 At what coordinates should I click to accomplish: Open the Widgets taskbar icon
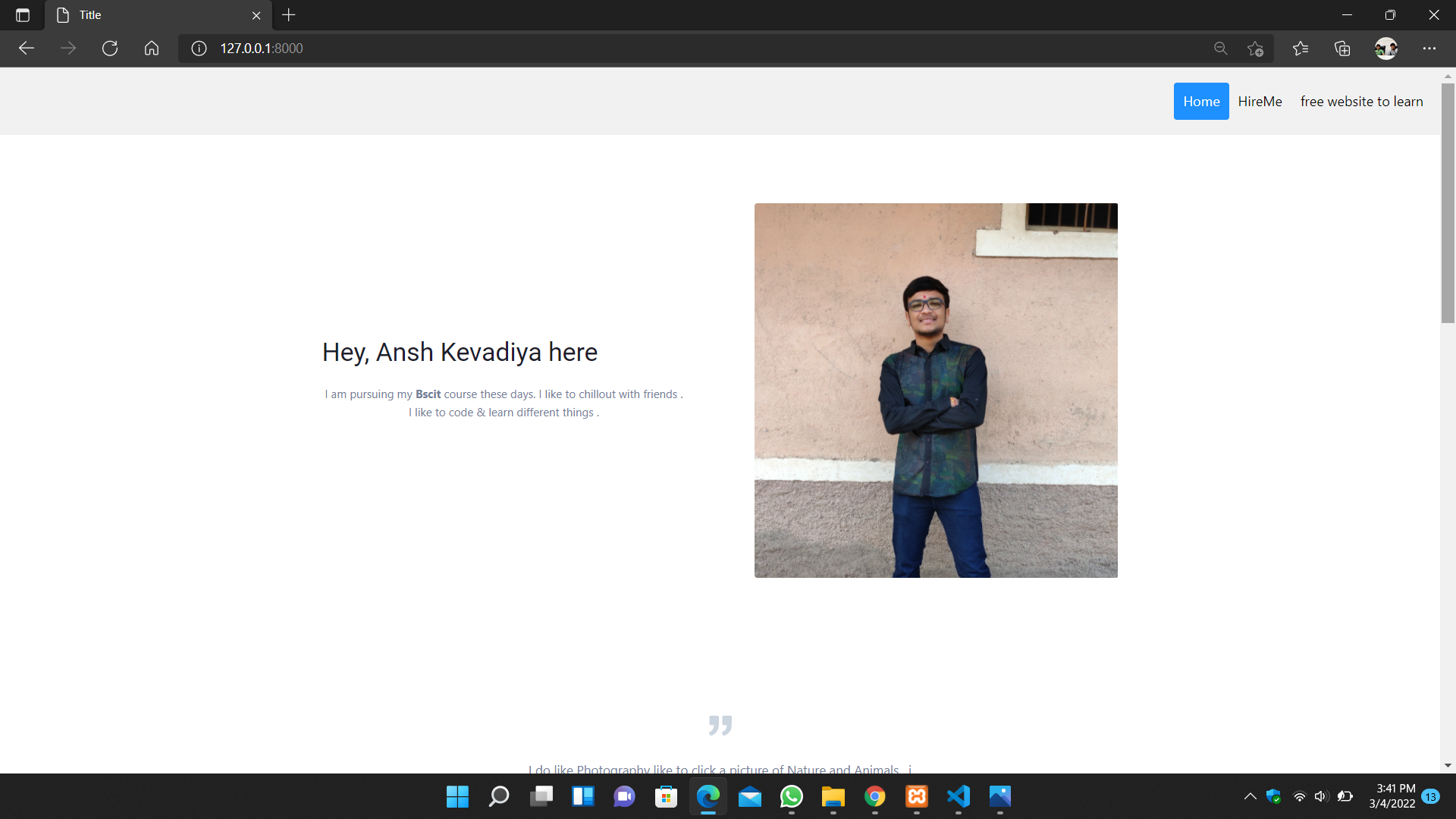[x=583, y=796]
